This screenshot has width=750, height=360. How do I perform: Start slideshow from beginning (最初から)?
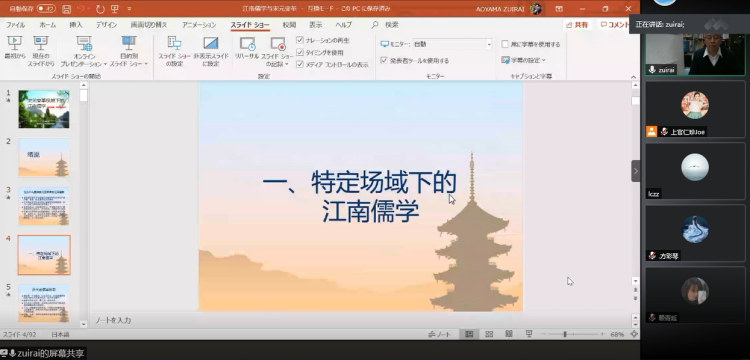pos(14,48)
